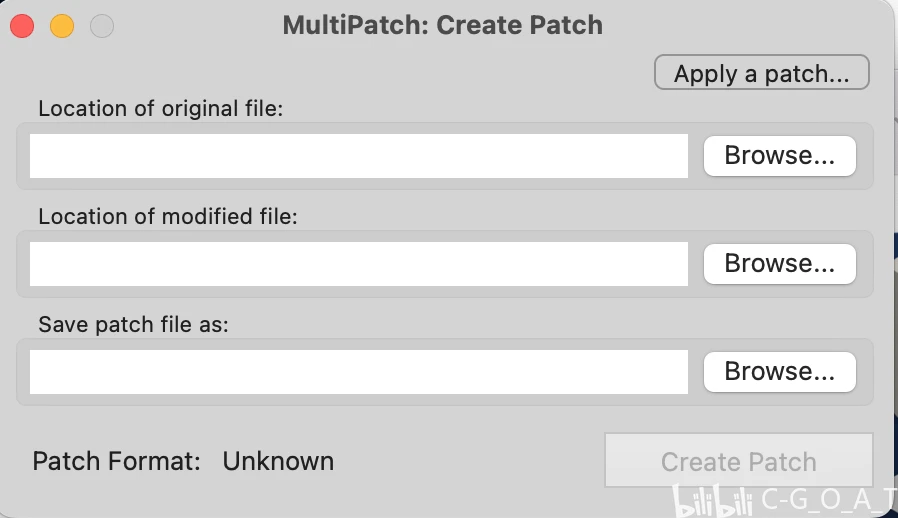
Task: Click the MultiPatch: Create Patch window title
Action: 442,25
